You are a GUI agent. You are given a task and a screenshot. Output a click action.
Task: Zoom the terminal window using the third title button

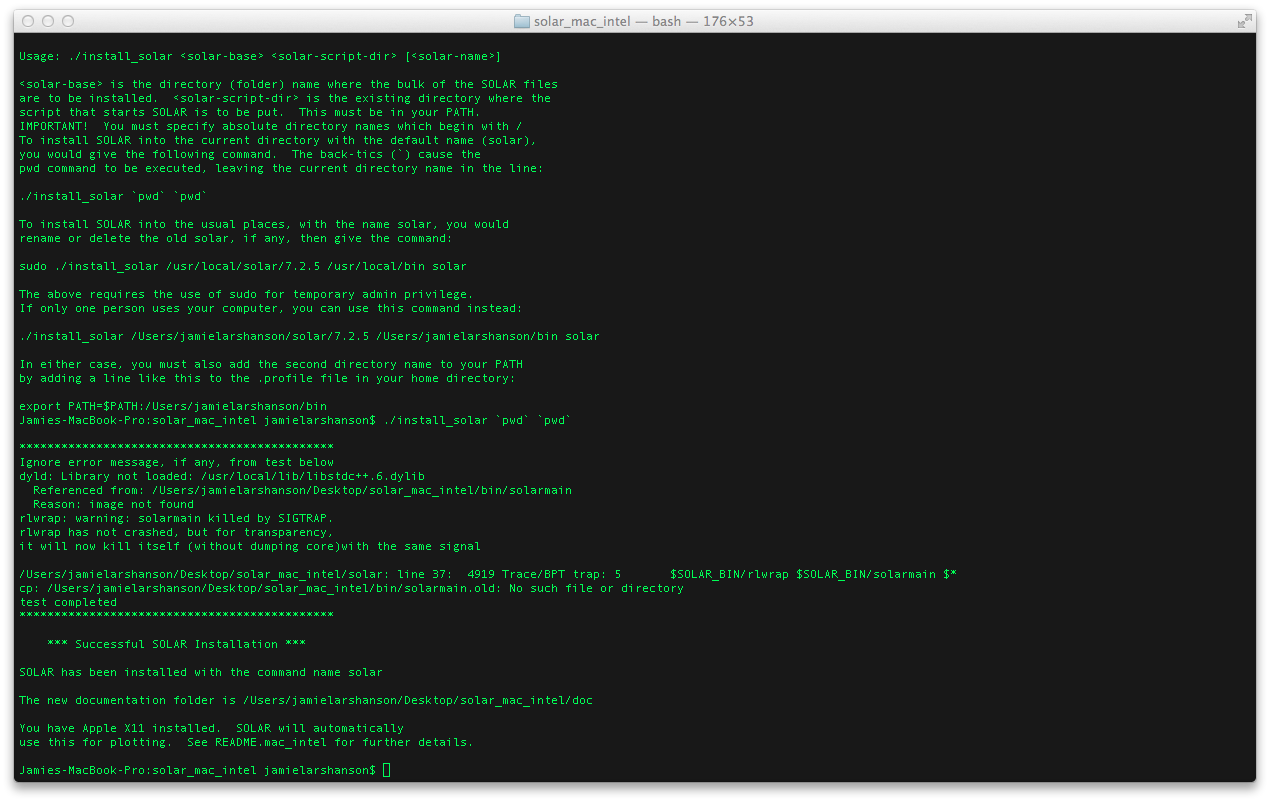coord(68,21)
